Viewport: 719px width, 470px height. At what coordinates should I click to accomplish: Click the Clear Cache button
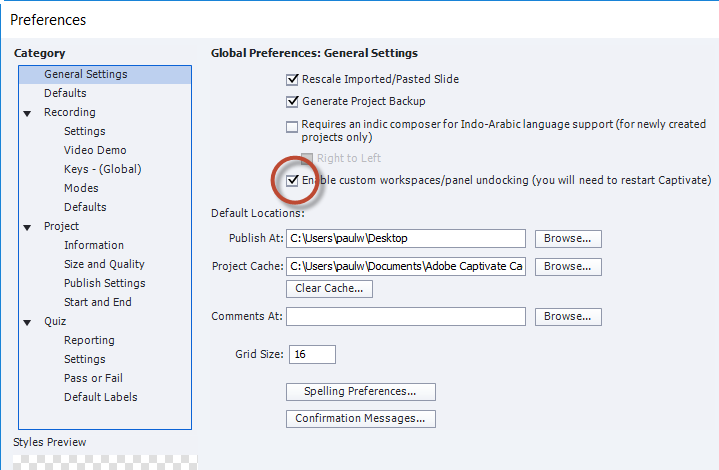click(329, 289)
